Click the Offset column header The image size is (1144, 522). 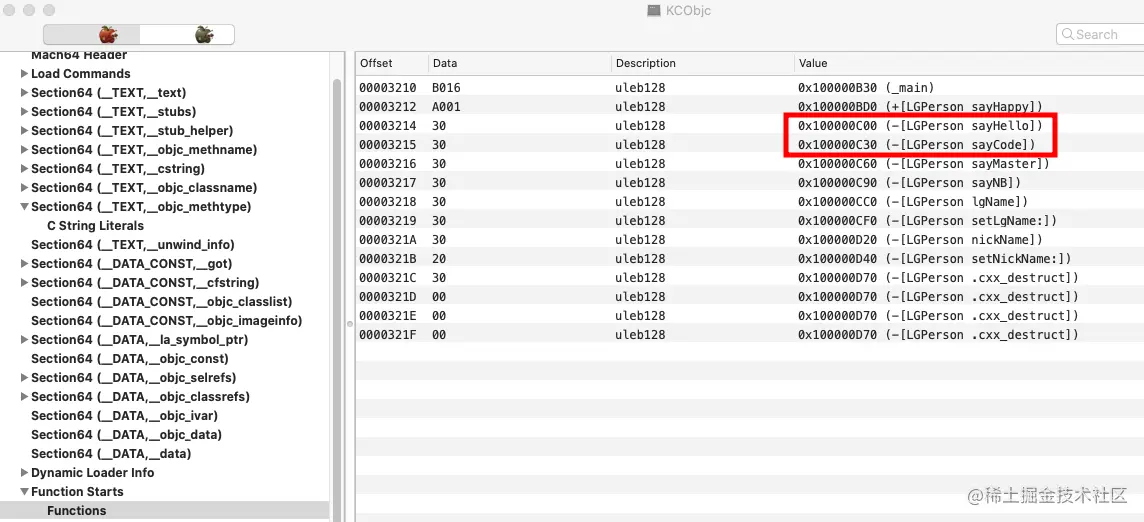pos(390,63)
